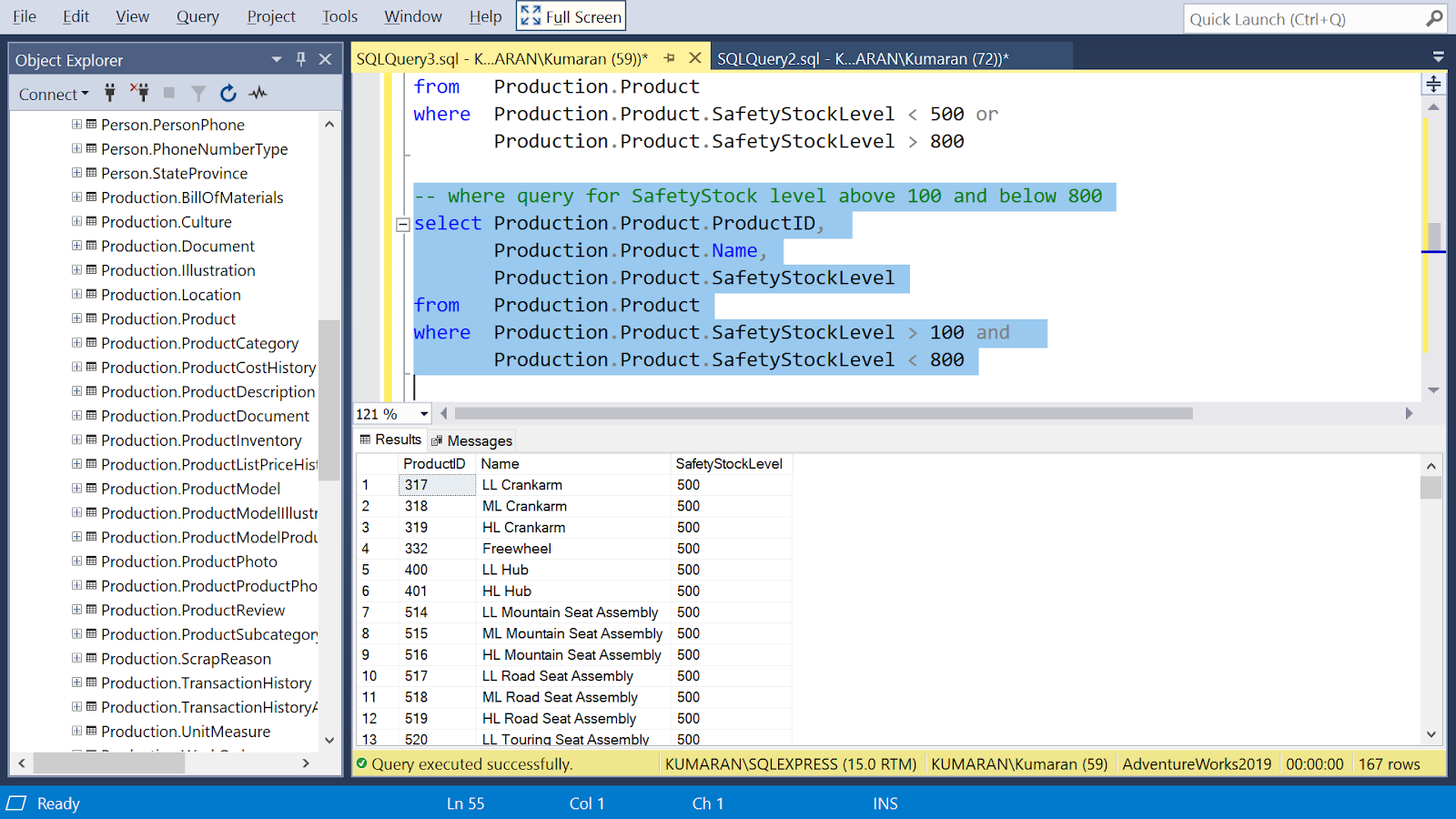This screenshot has height=819, width=1456.
Task: Click the Object Explorer horizontal scrollbar thumb
Action: (x=109, y=763)
